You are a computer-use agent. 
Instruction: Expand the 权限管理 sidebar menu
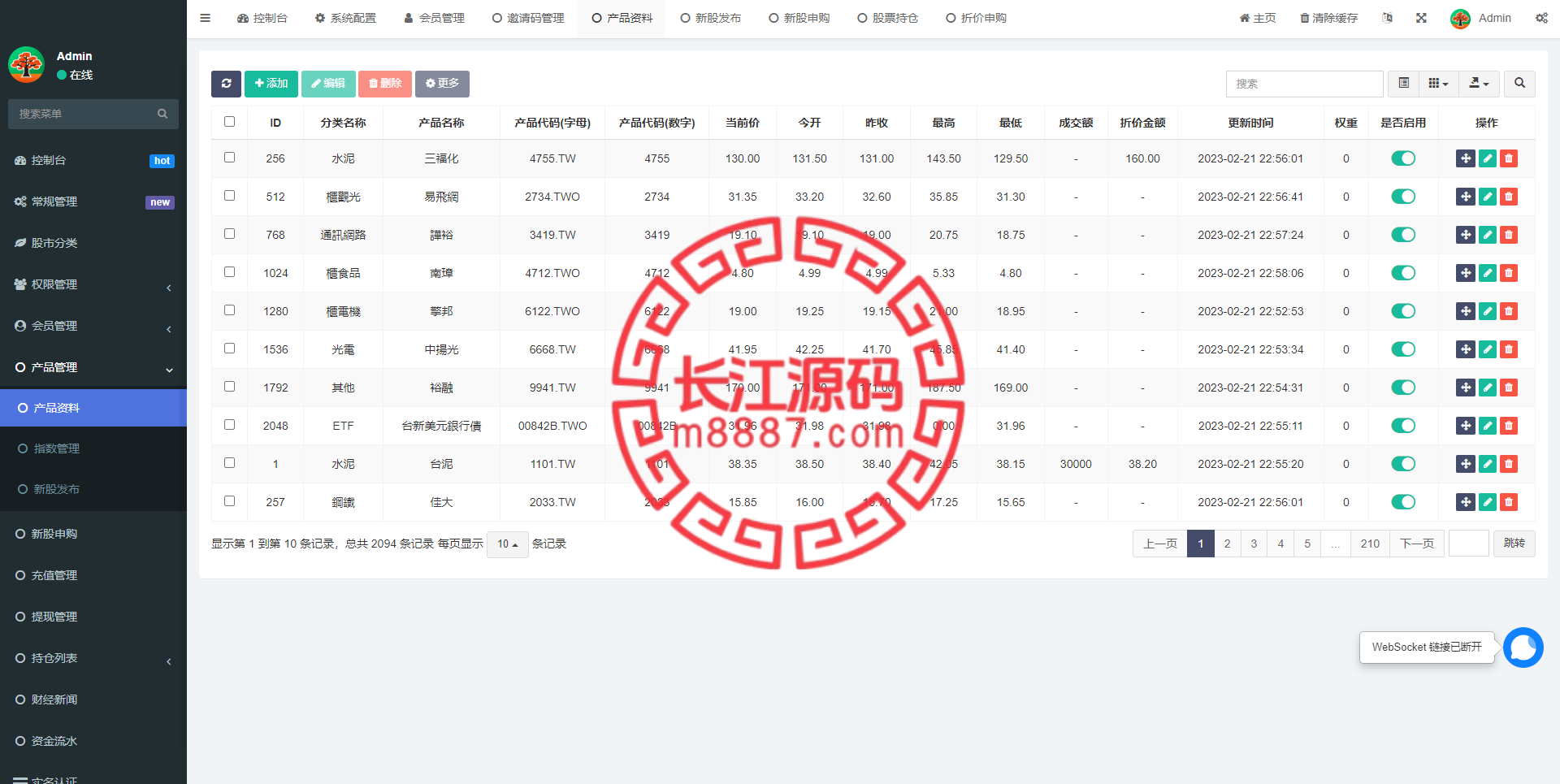(x=93, y=284)
